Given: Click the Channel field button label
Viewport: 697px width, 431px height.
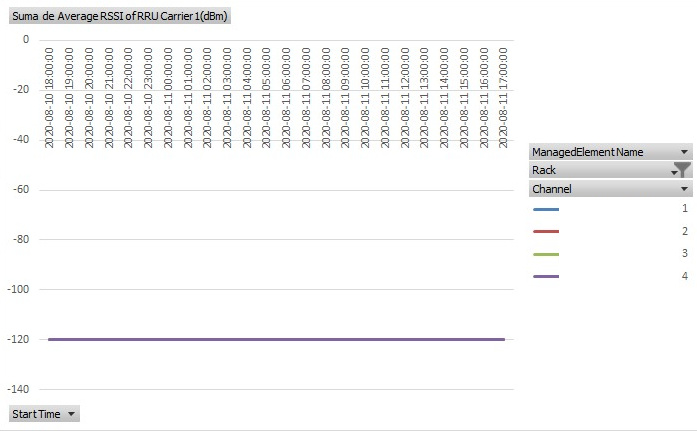Looking at the screenshot, I should pos(552,189).
